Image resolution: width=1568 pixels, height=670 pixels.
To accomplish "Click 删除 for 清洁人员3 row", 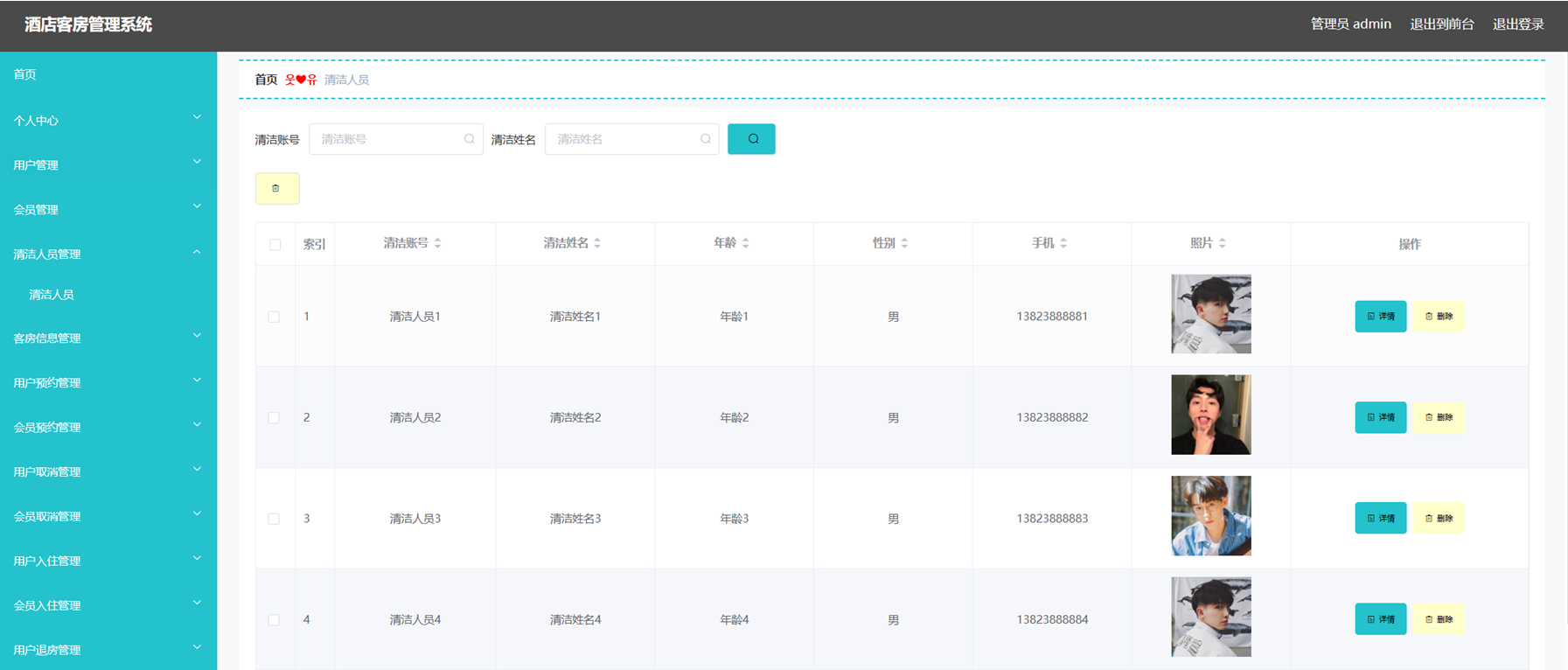I will 1439,518.
